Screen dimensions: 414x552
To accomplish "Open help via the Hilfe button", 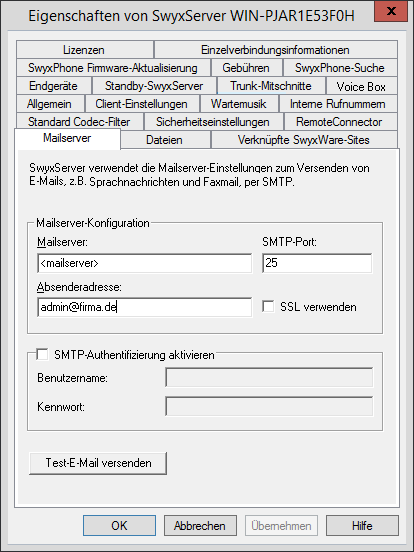I will point(362,526).
